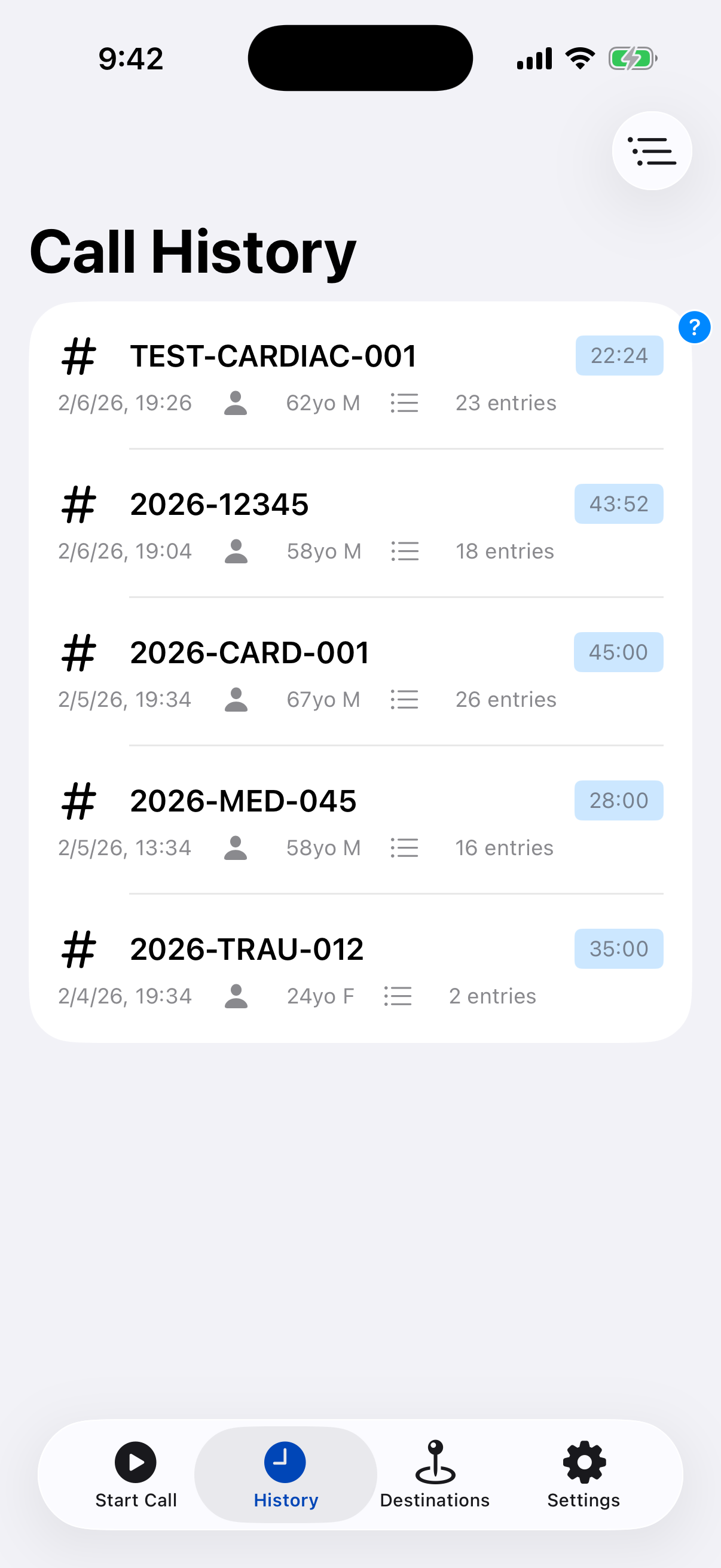The image size is (721, 1568).
Task: Open call record 2026-12345
Action: [x=219, y=505]
